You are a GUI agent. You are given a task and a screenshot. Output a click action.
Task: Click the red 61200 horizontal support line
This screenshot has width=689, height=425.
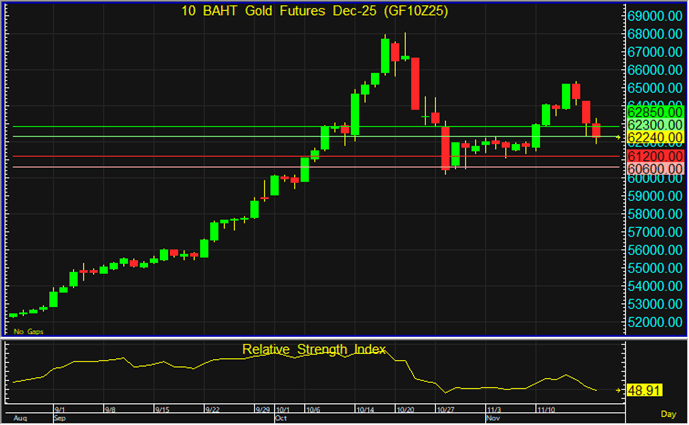pyautogui.click(x=300, y=157)
